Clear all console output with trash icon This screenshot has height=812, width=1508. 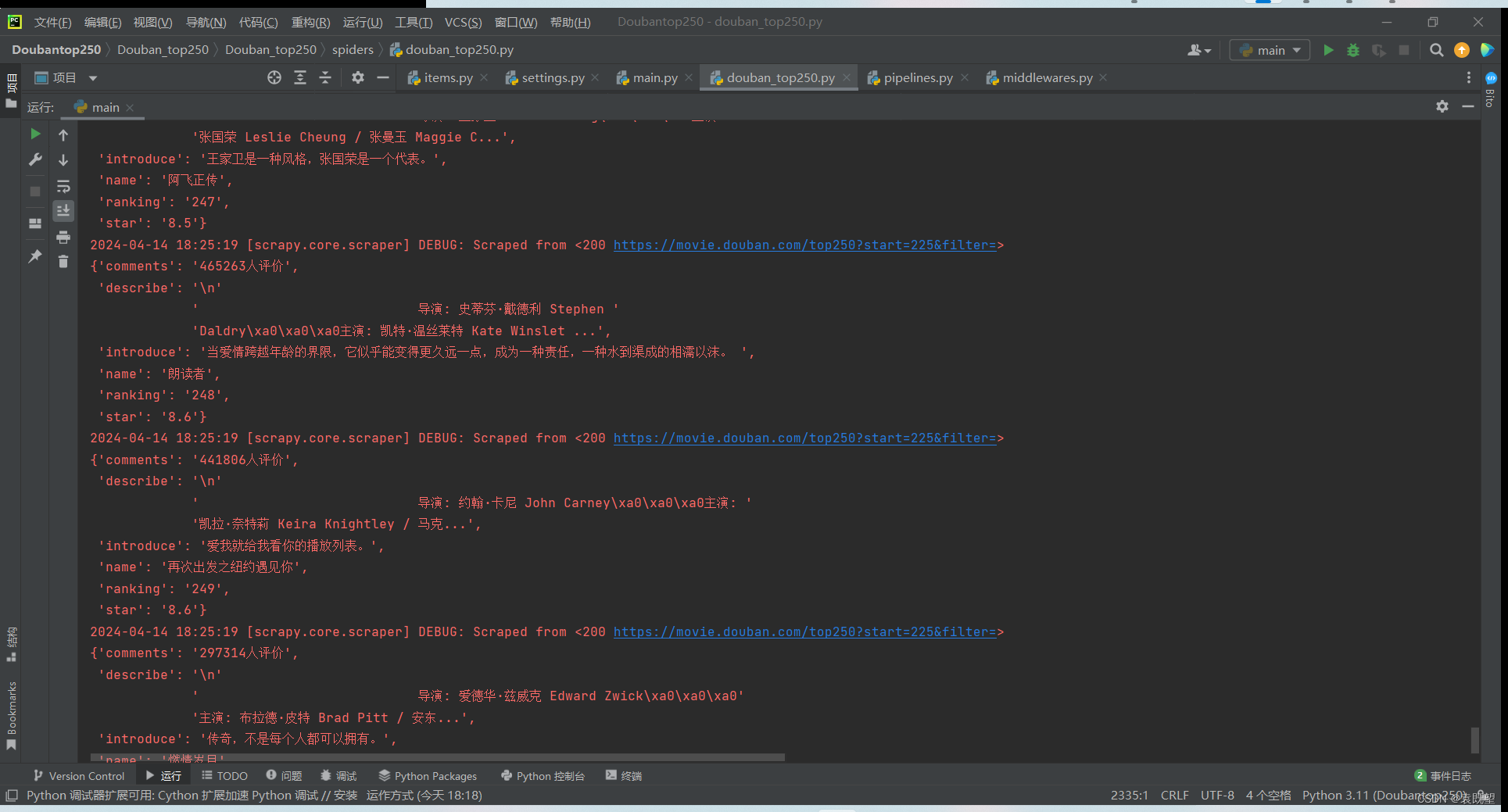point(63,262)
